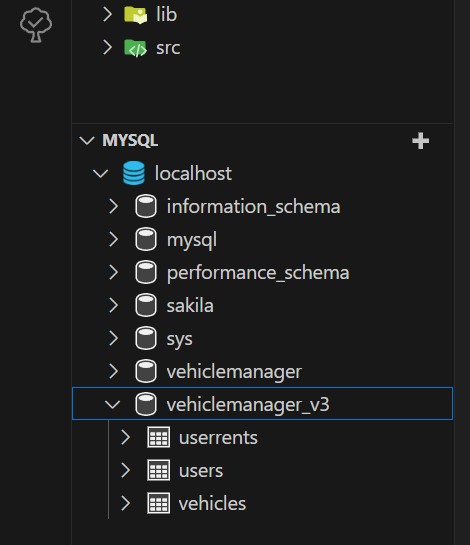Select the localhost connection label
The height and width of the screenshot is (545, 470).
click(193, 173)
